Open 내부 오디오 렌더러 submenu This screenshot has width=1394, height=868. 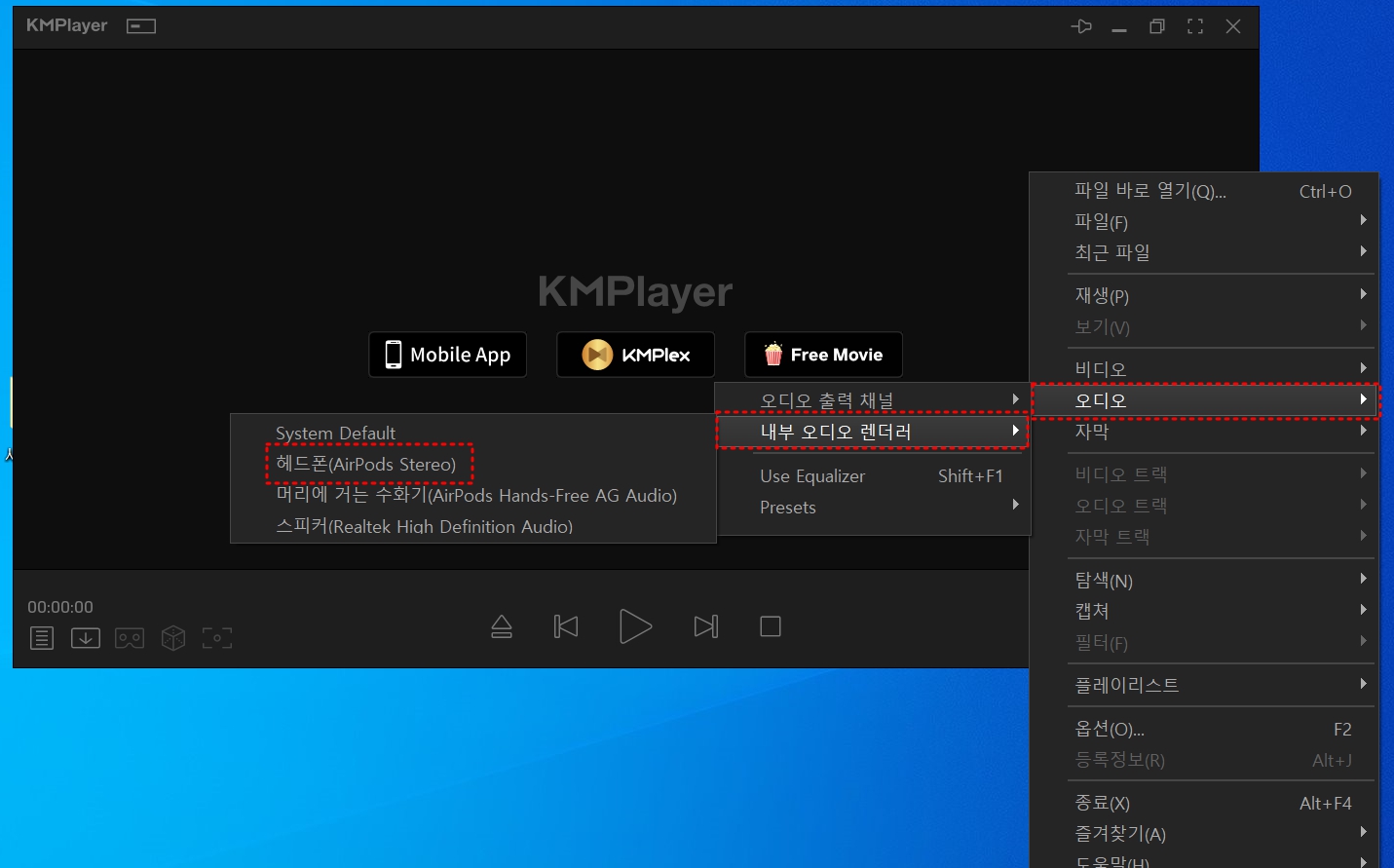pyautogui.click(x=873, y=431)
